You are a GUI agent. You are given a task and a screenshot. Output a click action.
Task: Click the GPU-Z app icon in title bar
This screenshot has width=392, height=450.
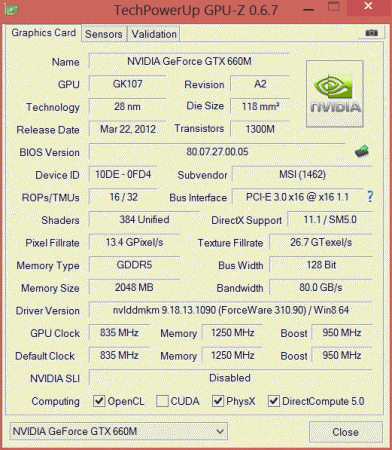tap(12, 10)
